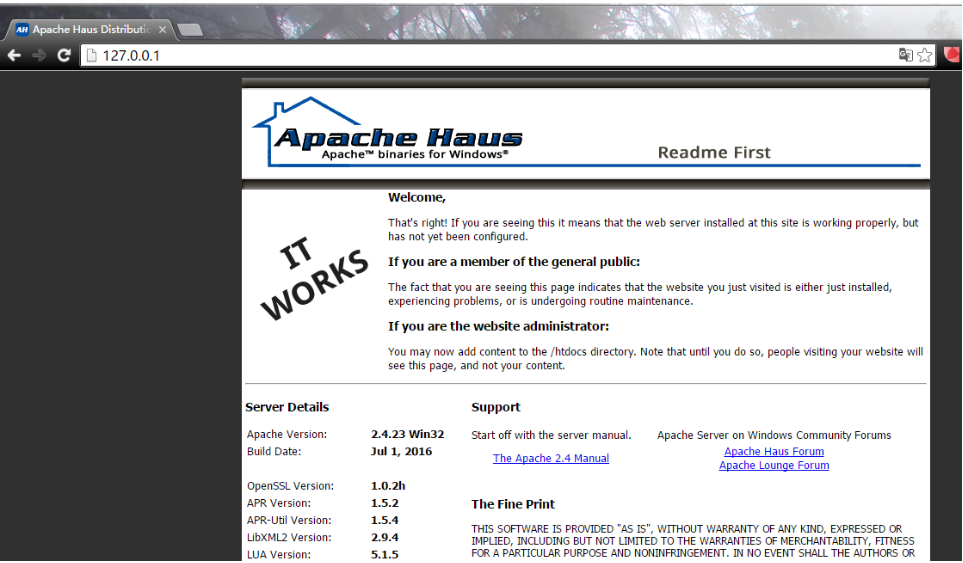Click the IT WORKS graphic
Image resolution: width=963 pixels, height=563 pixels.
[314, 278]
